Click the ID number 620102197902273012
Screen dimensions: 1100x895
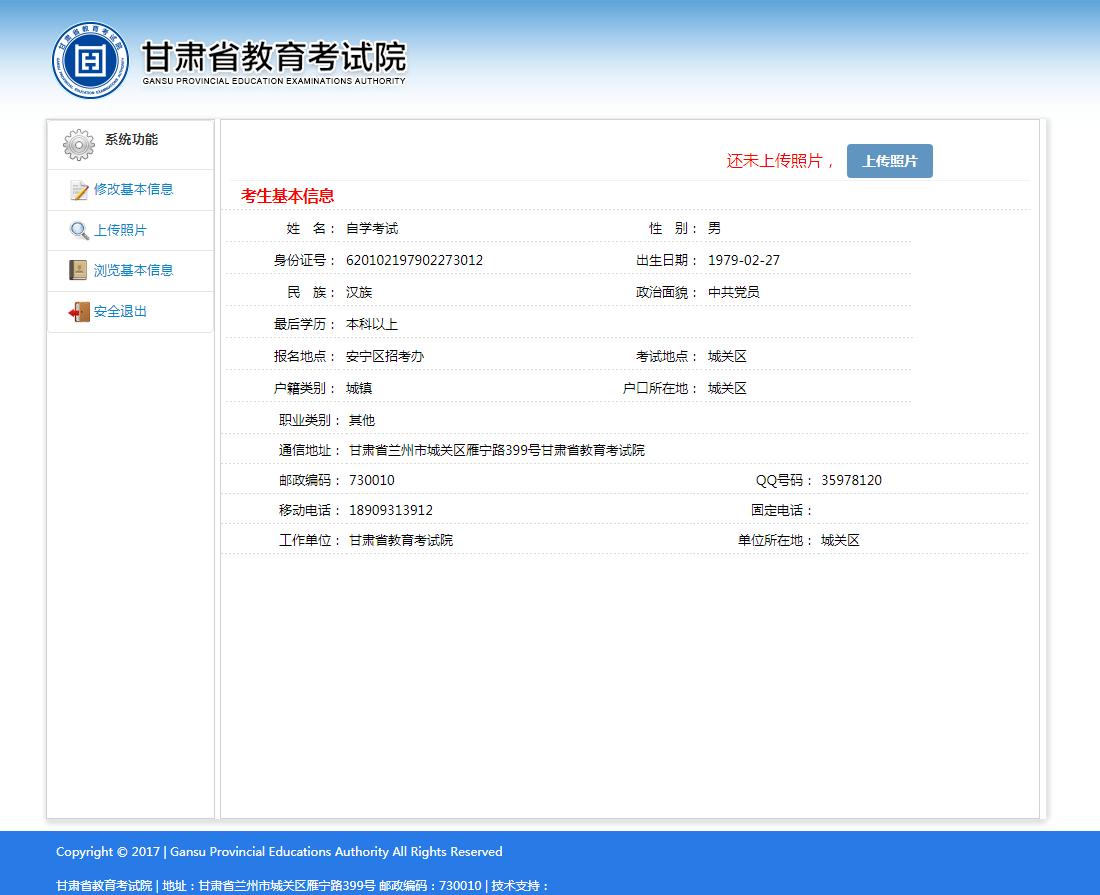415,260
